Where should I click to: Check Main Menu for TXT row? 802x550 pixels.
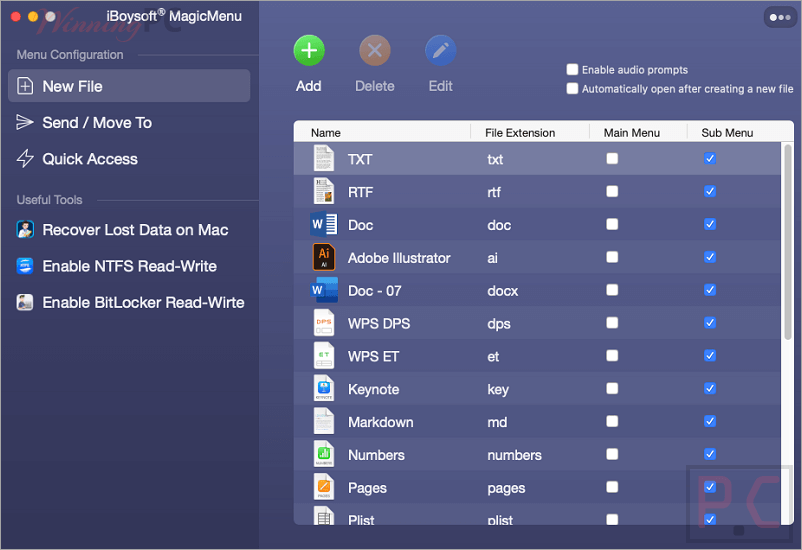[612, 159]
